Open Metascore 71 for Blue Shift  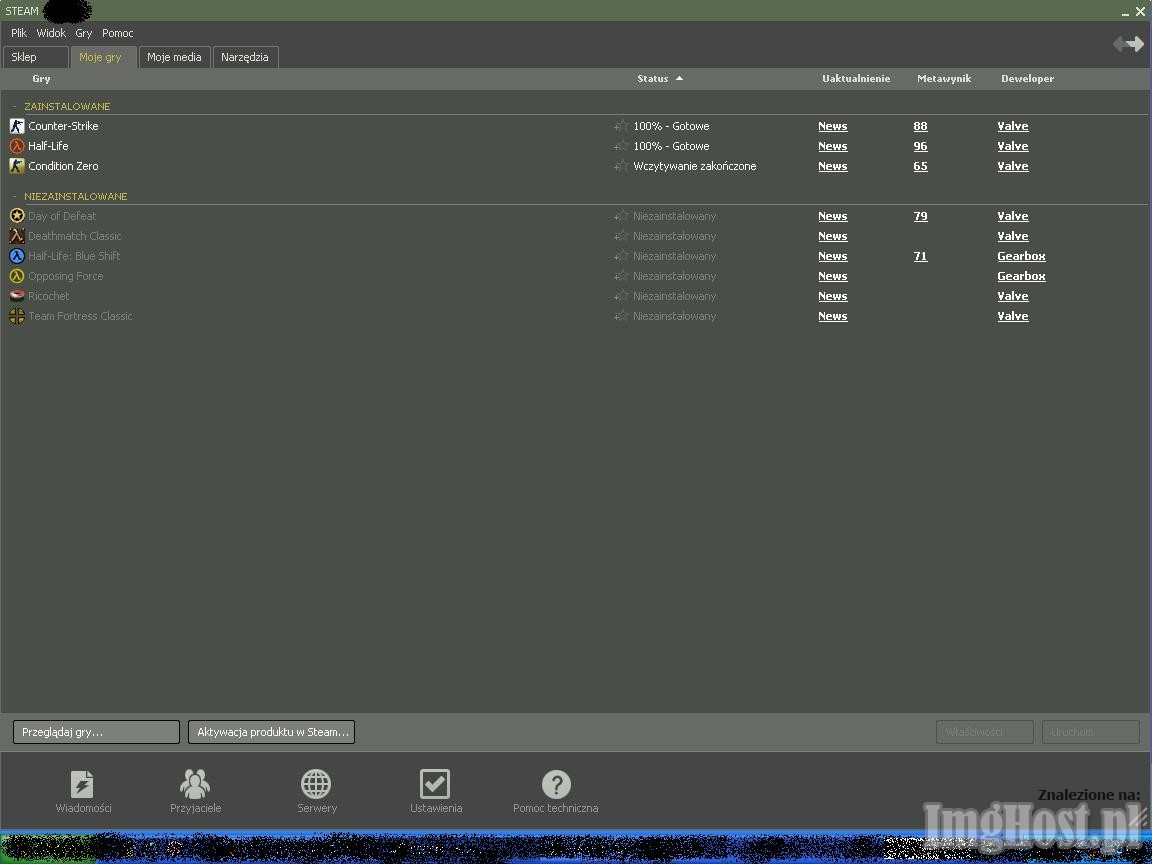point(920,256)
